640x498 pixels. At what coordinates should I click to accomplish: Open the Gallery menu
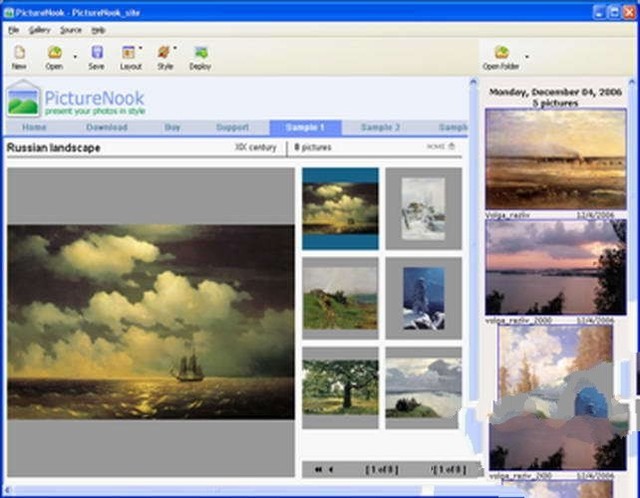[39, 30]
